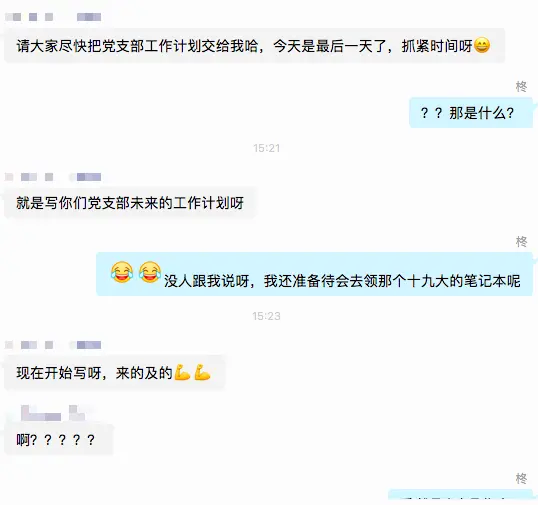The width and height of the screenshot is (538, 505).
Task: Click the first flexed bicep emoji
Action: point(182,373)
